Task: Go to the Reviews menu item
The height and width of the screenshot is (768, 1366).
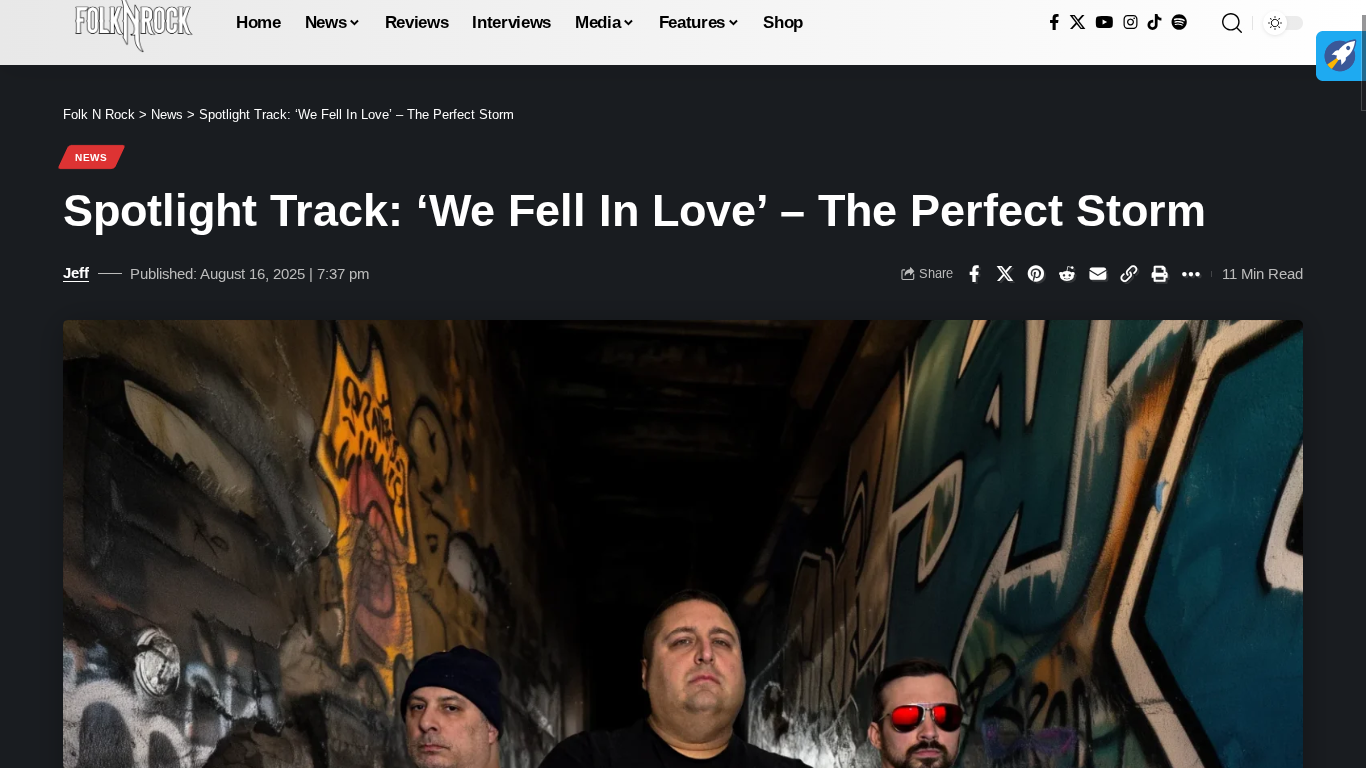Action: [416, 22]
